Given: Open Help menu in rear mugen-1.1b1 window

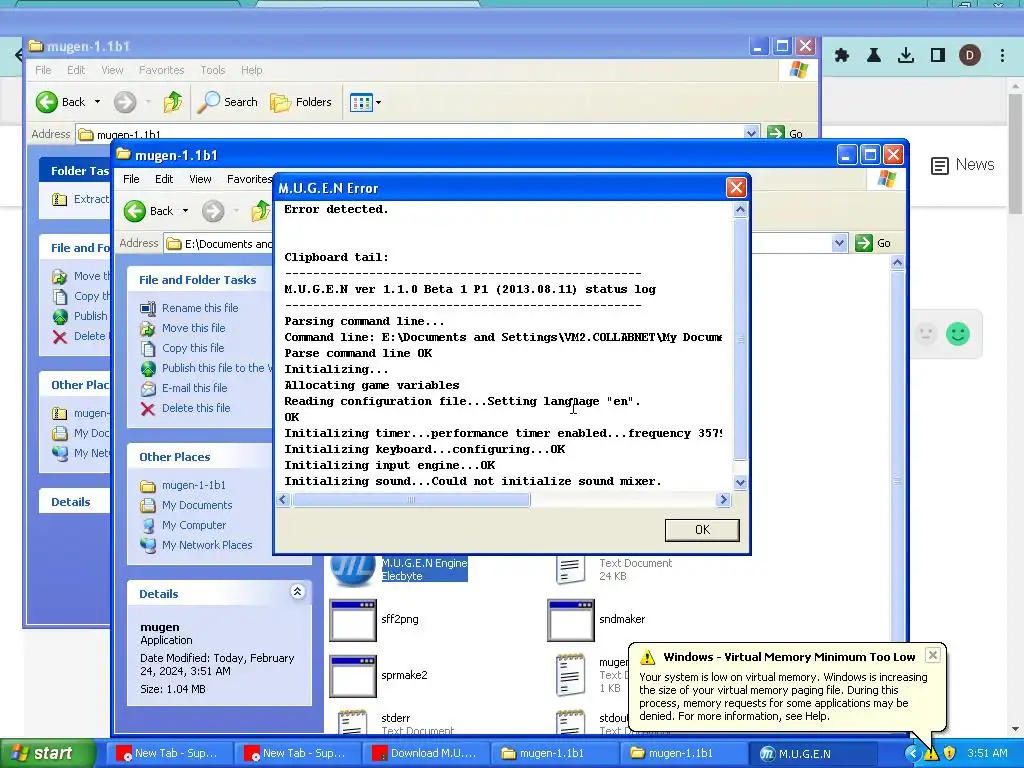Looking at the screenshot, I should (251, 70).
